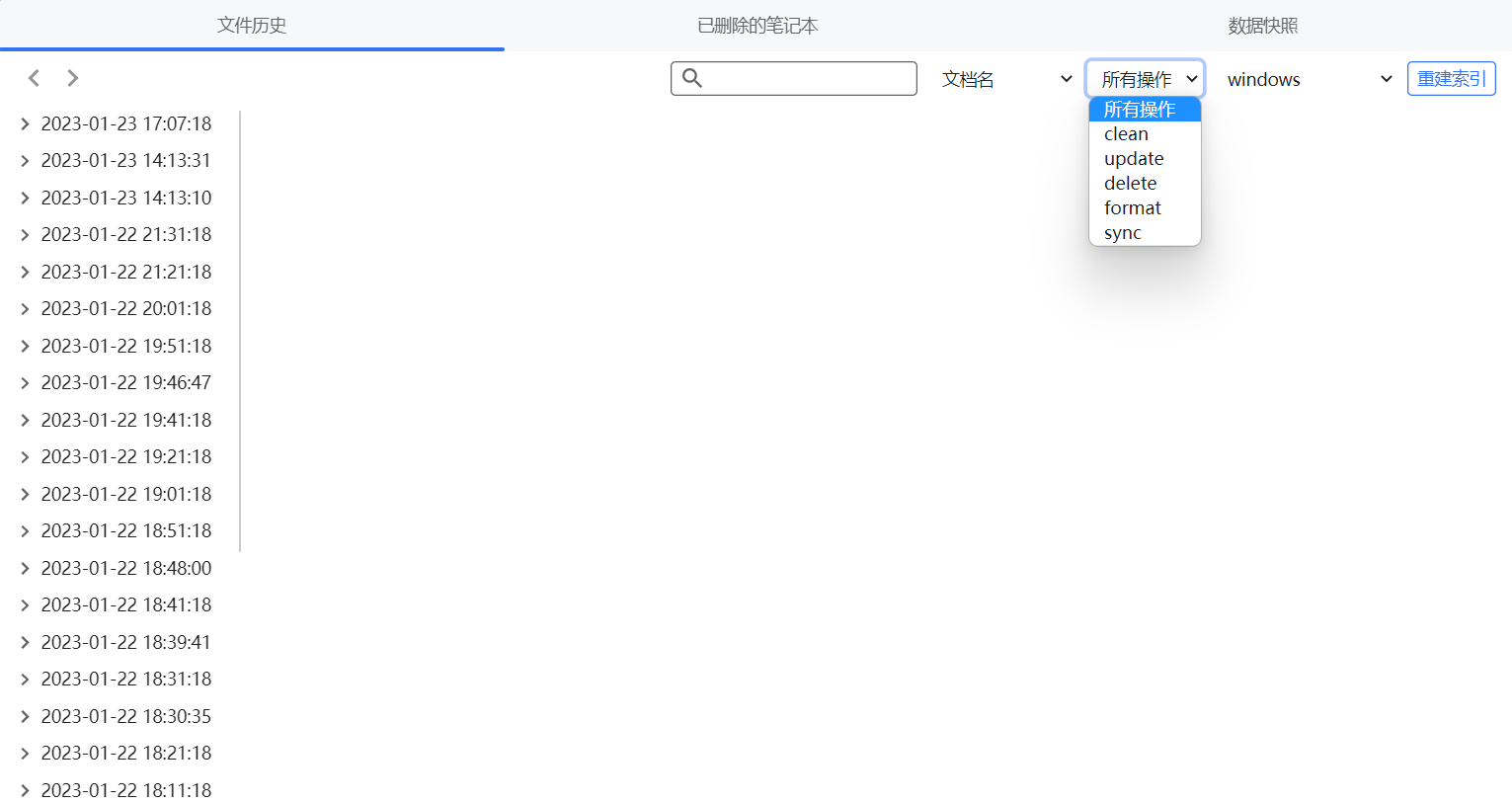The image size is (1512, 803).
Task: Click the chevron beside 2023-01-23 17:07:18
Action: [25, 123]
